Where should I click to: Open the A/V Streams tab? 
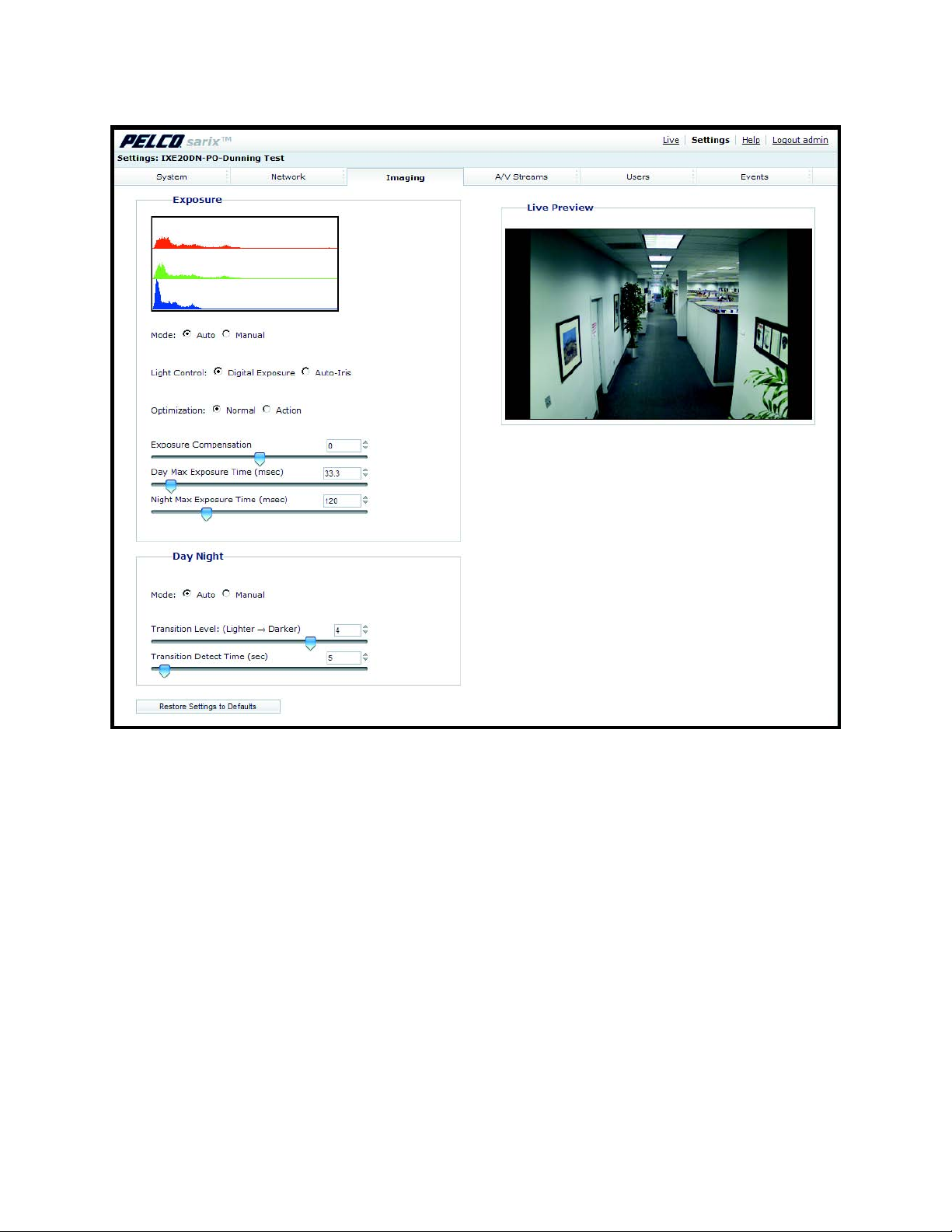521,177
